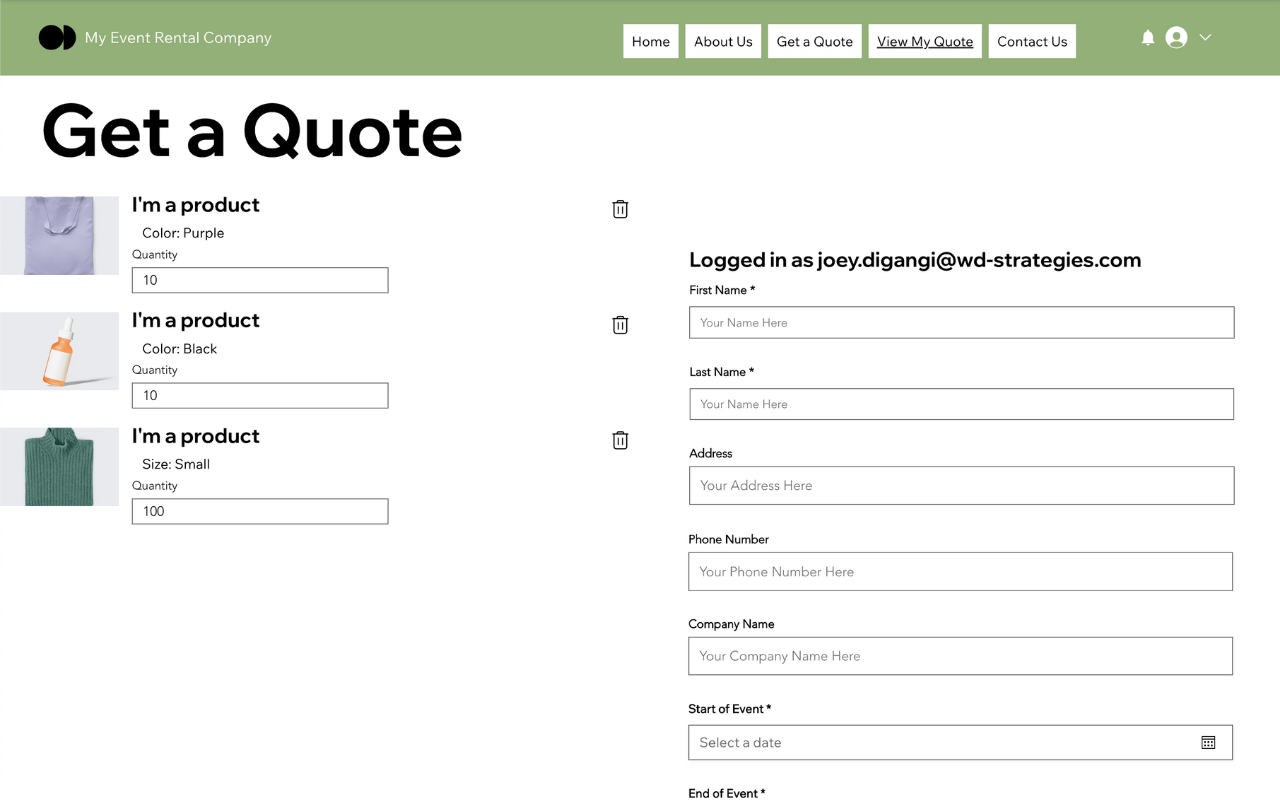Select the Contact Us menu item
This screenshot has width=1280, height=800.
(1032, 41)
